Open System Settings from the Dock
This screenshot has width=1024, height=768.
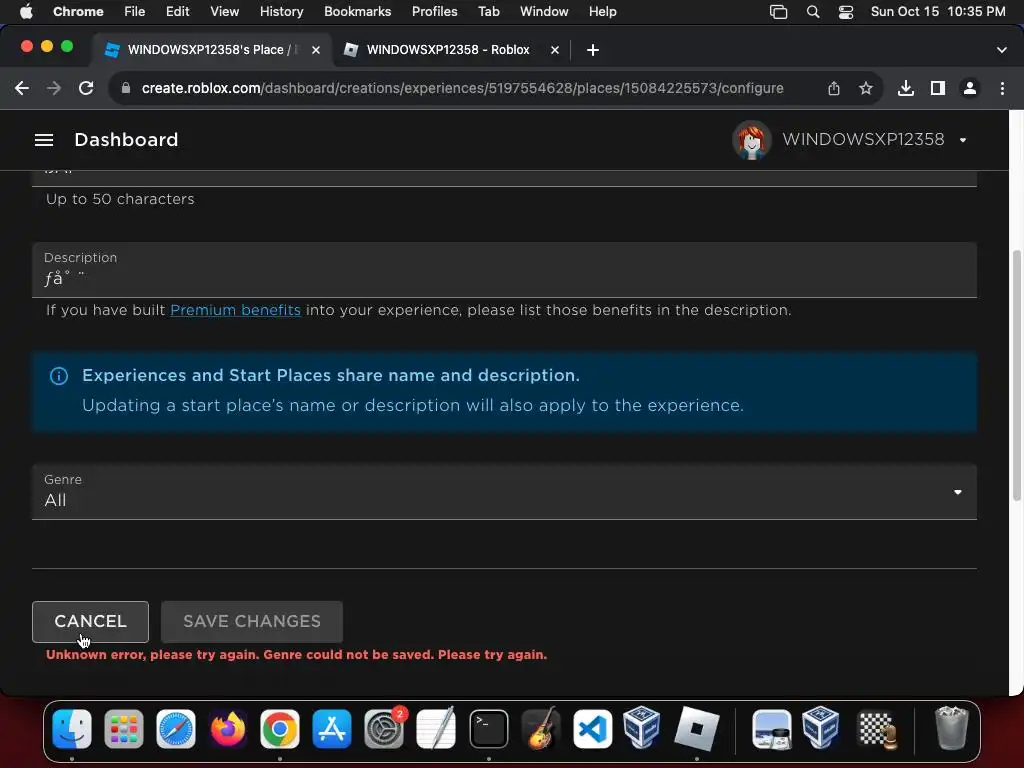[x=384, y=729]
